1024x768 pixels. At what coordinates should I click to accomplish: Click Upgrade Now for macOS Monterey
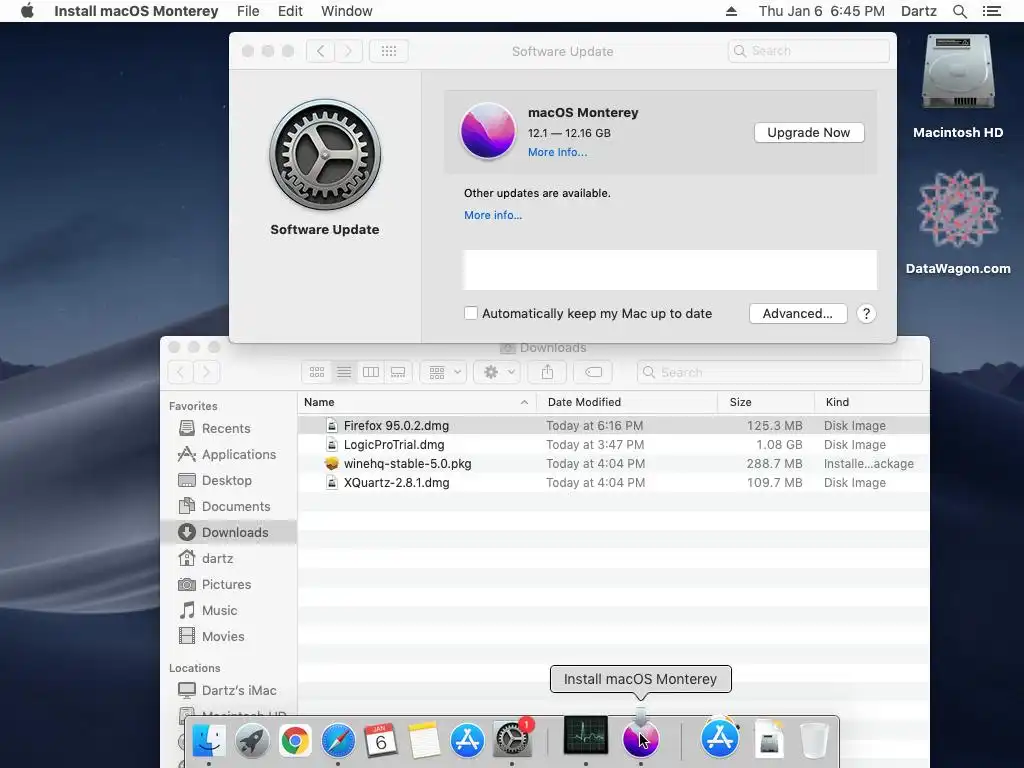point(808,133)
